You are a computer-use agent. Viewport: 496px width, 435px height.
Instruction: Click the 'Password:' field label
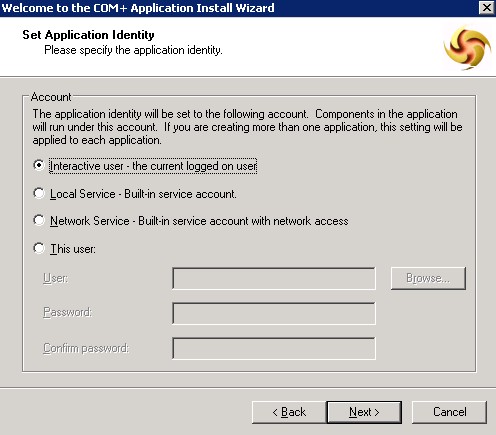[68, 312]
